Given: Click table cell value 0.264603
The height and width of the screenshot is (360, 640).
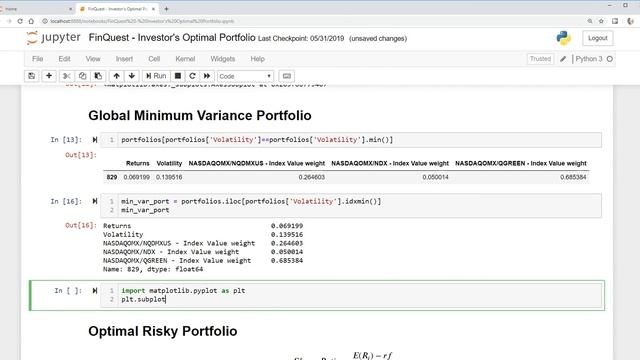Looking at the screenshot, I should [x=311, y=177].
